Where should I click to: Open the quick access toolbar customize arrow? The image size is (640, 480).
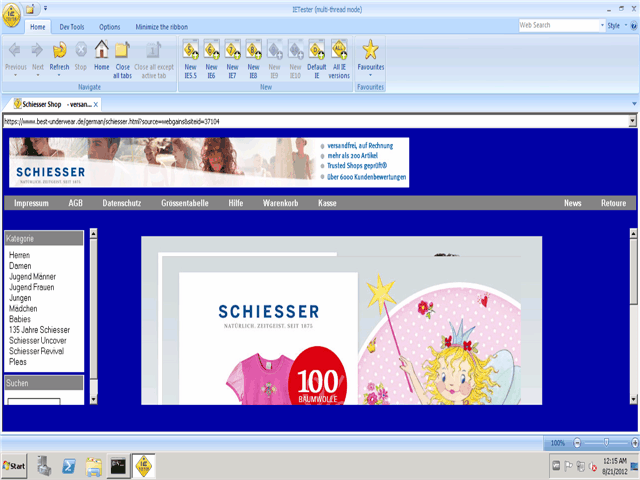45,8
